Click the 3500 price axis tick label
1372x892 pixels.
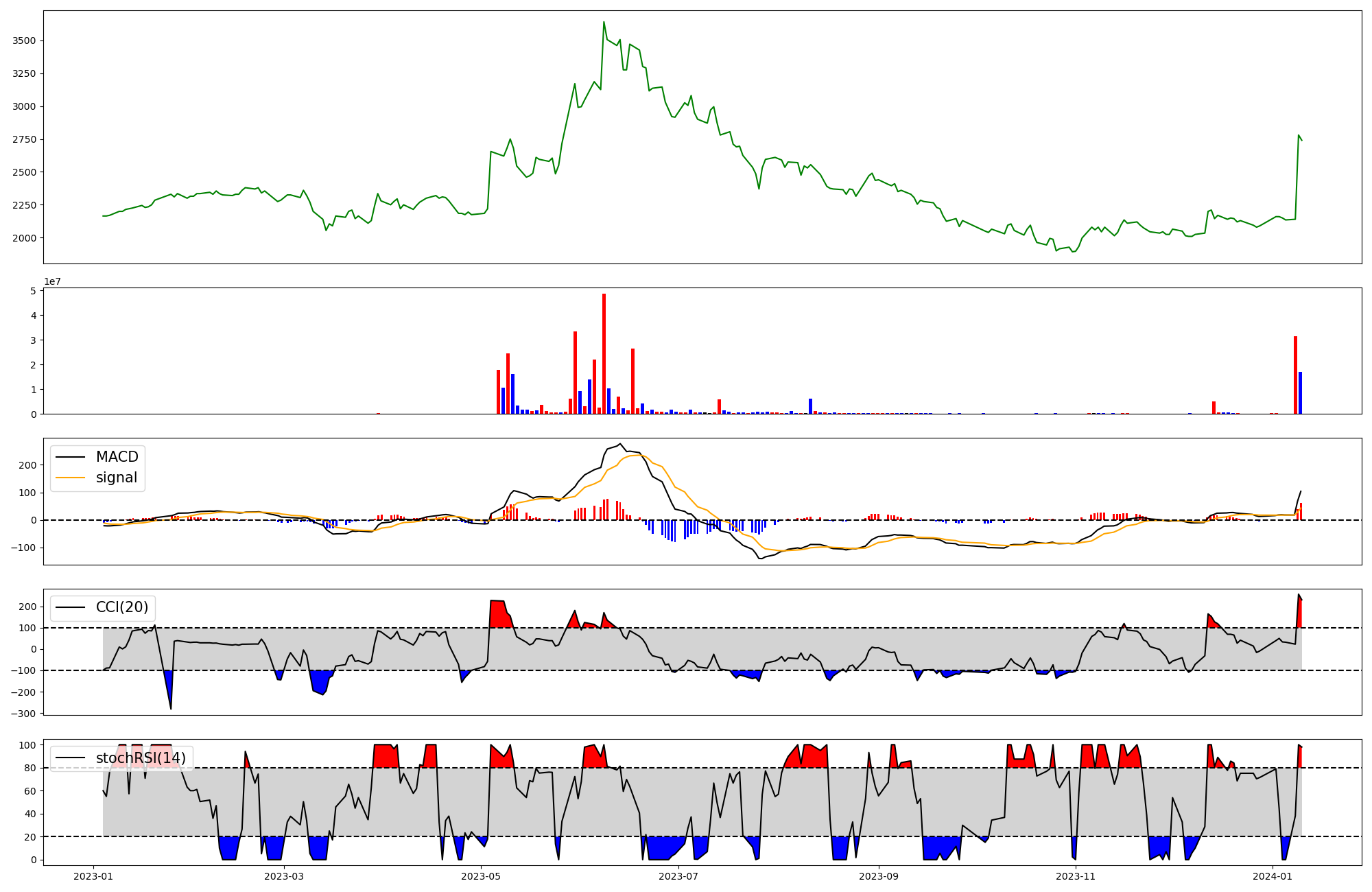24,41
